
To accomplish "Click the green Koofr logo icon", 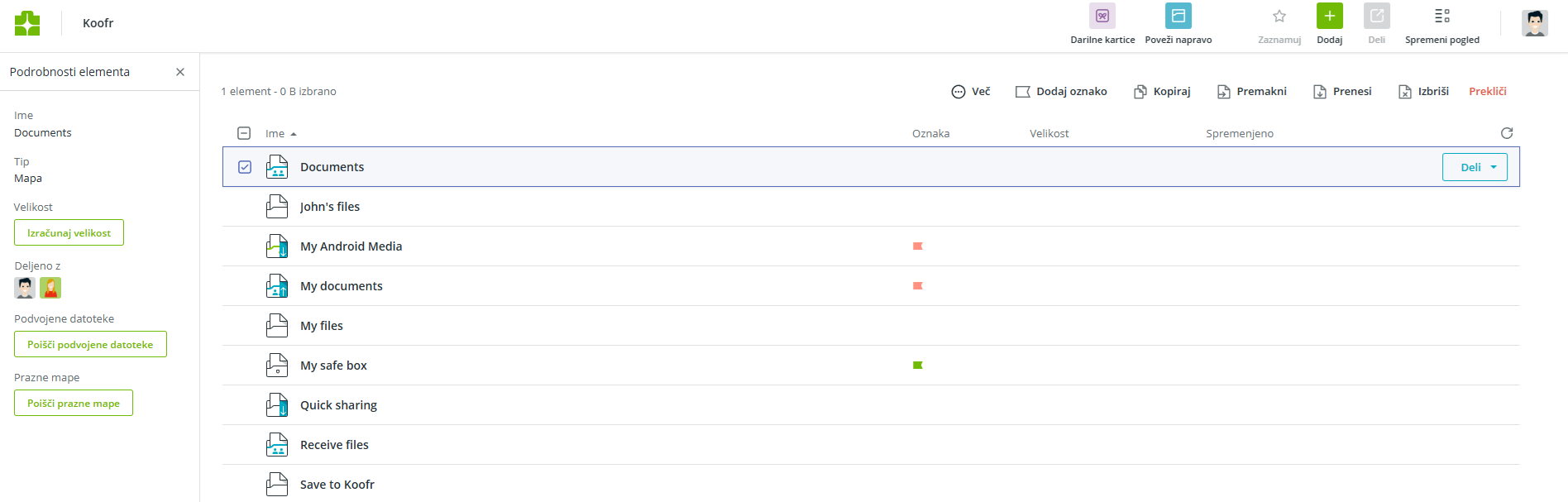I will (27, 23).
